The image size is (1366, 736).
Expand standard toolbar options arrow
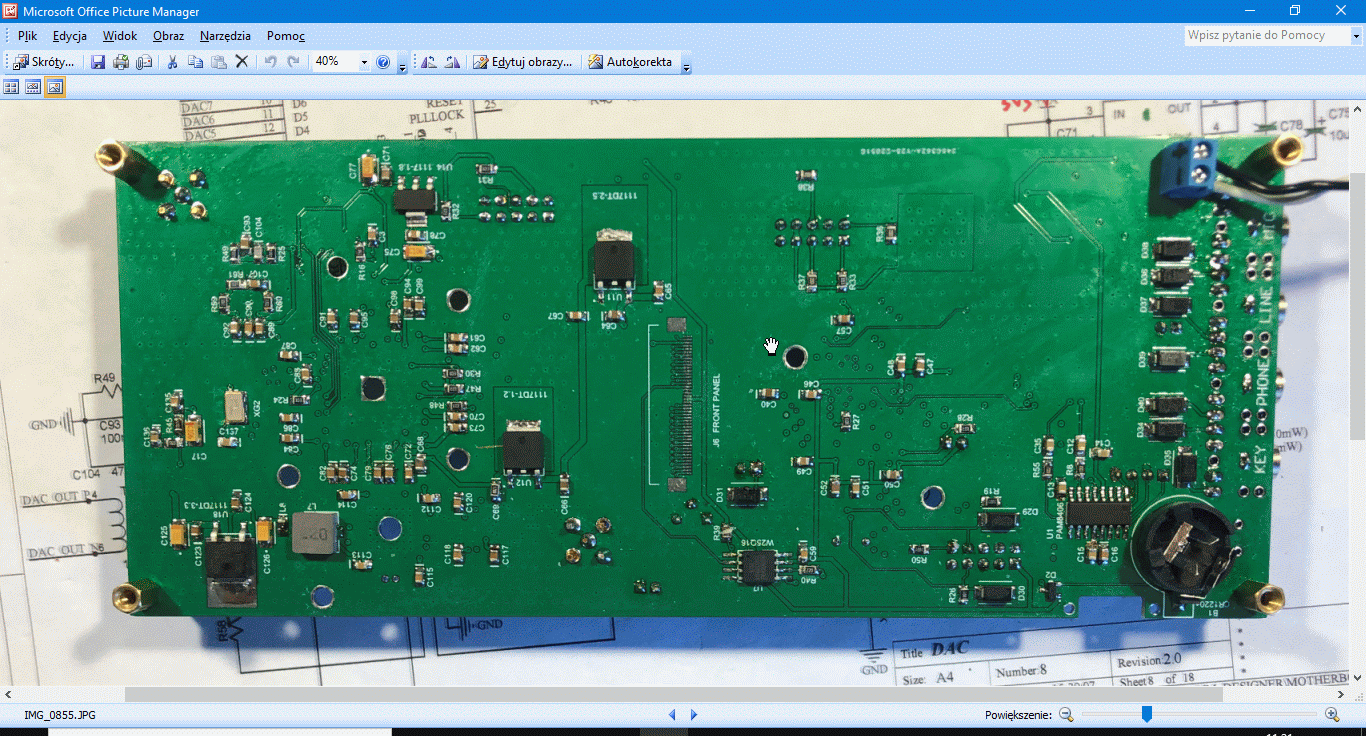(x=402, y=66)
